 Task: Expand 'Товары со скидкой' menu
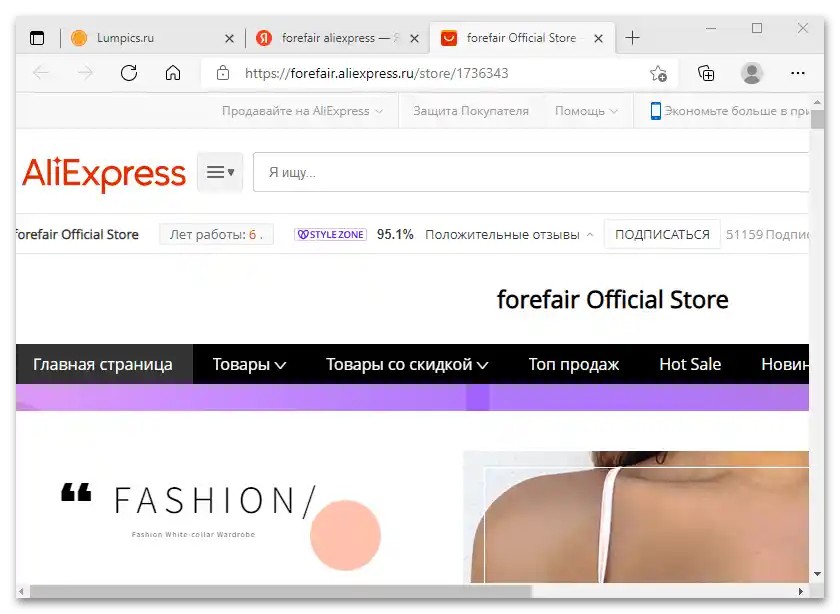407,364
